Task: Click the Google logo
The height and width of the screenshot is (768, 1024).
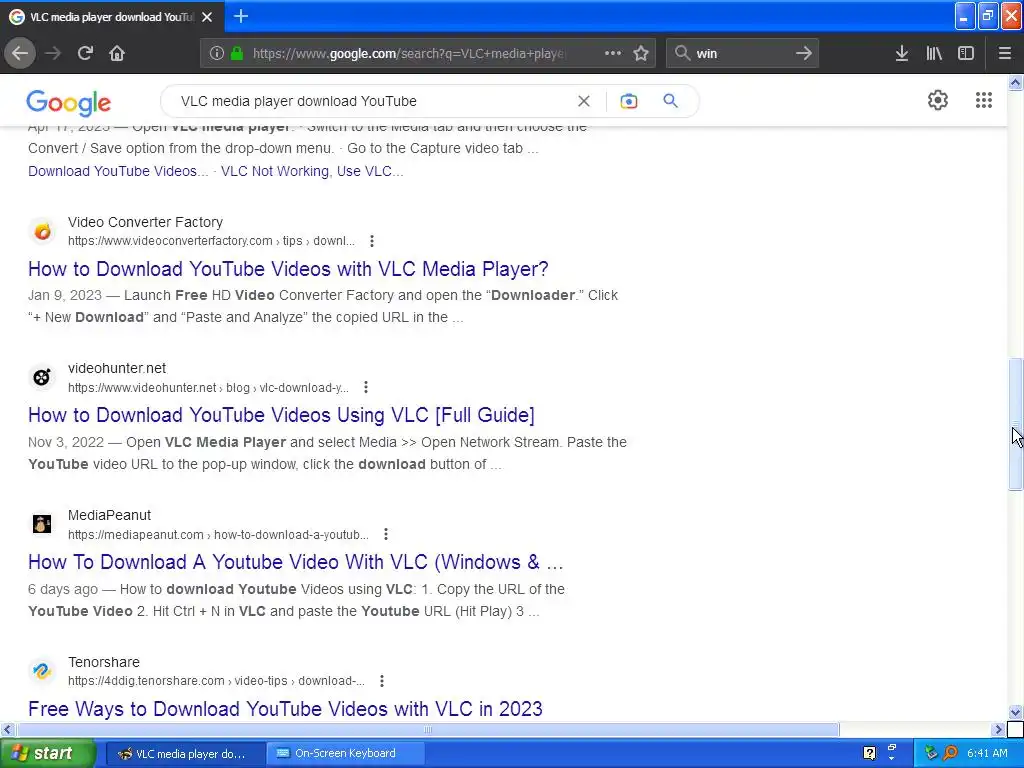Action: click(69, 103)
